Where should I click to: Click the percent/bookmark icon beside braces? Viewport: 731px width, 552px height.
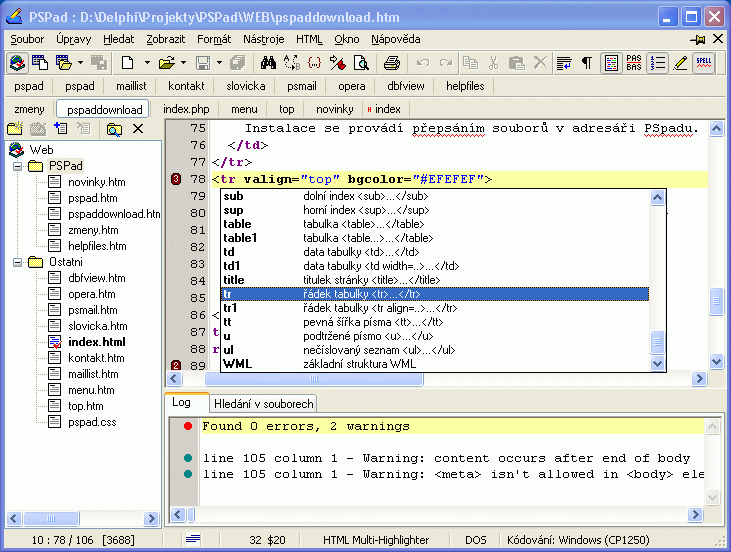[x=338, y=62]
